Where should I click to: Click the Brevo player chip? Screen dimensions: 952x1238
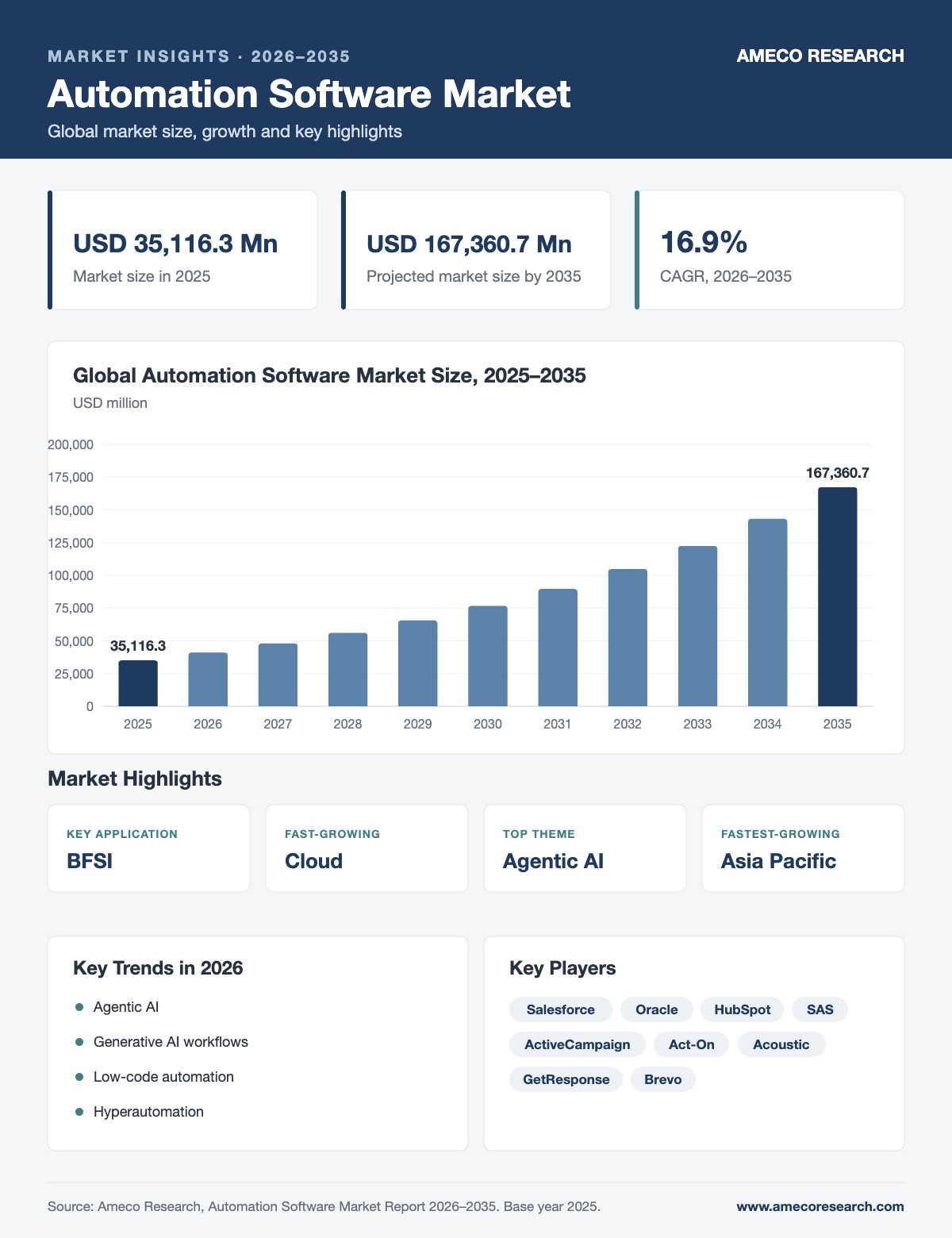(x=663, y=1079)
